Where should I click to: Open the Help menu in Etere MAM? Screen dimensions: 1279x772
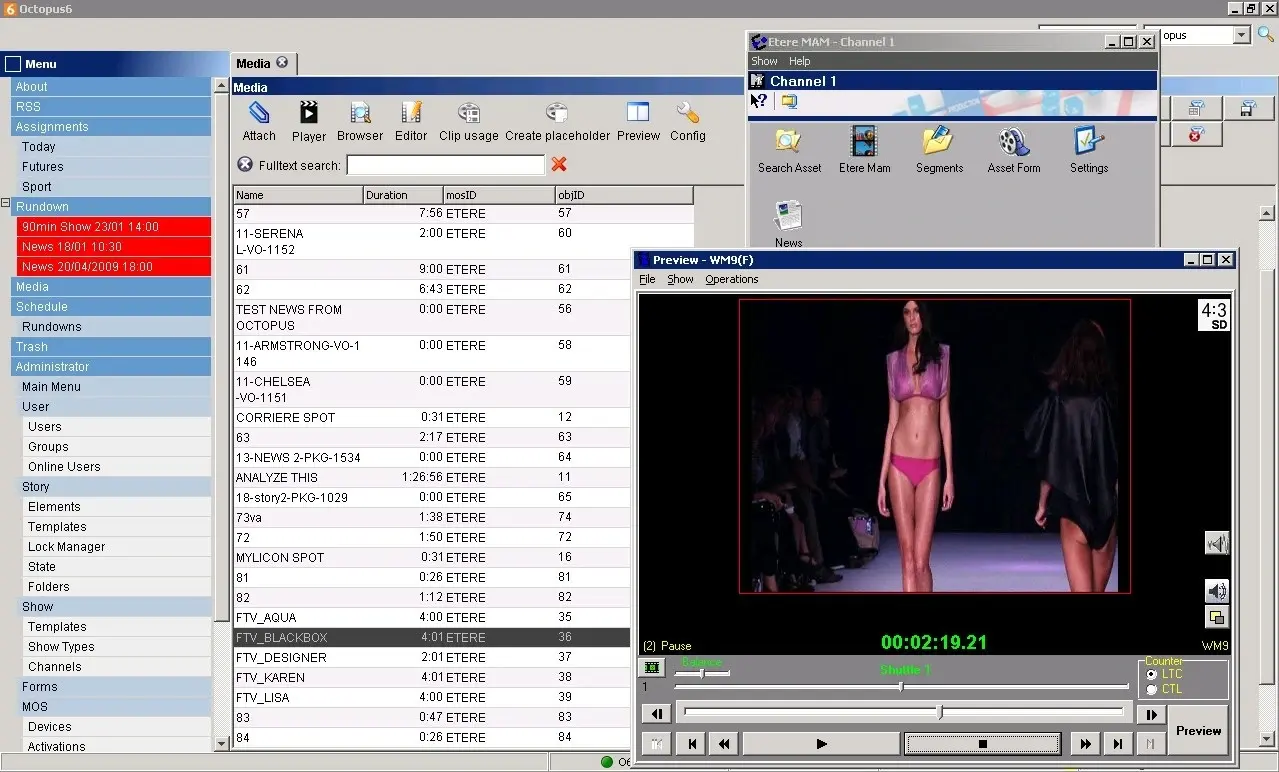click(x=799, y=61)
